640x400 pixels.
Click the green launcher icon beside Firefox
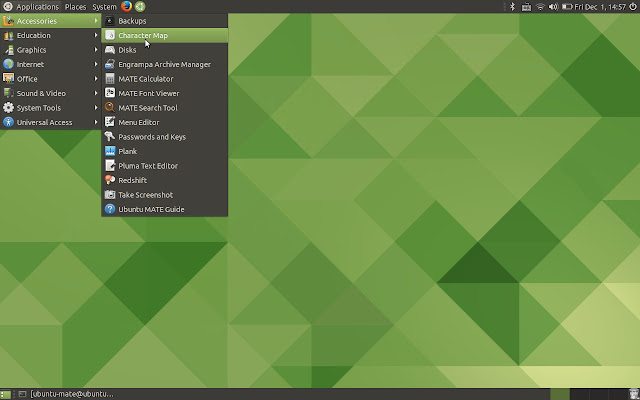pos(140,7)
